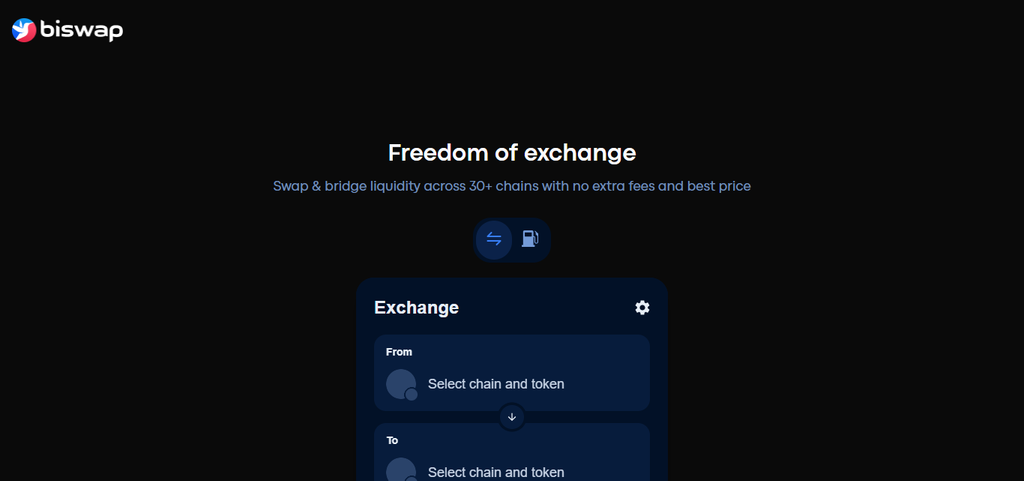Viewport: 1024px width, 481px height.
Task: Click the swap & bridge liquidity subtitle
Action: pos(512,186)
